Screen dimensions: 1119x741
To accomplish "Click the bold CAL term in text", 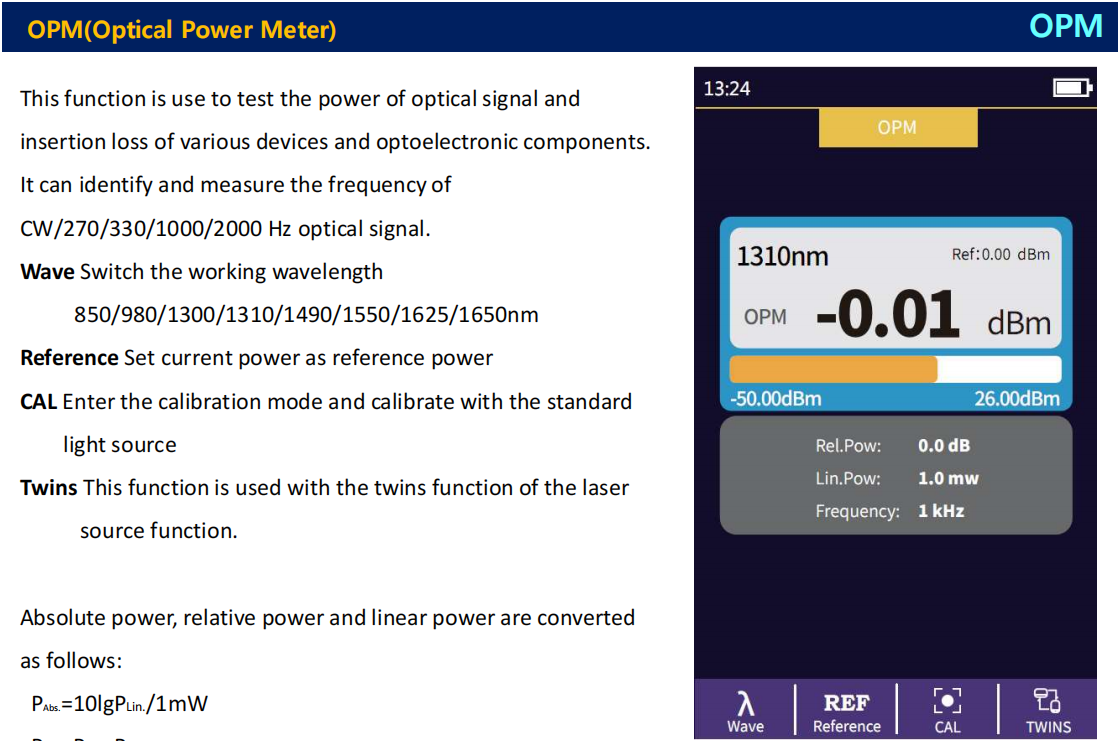I will tap(39, 402).
